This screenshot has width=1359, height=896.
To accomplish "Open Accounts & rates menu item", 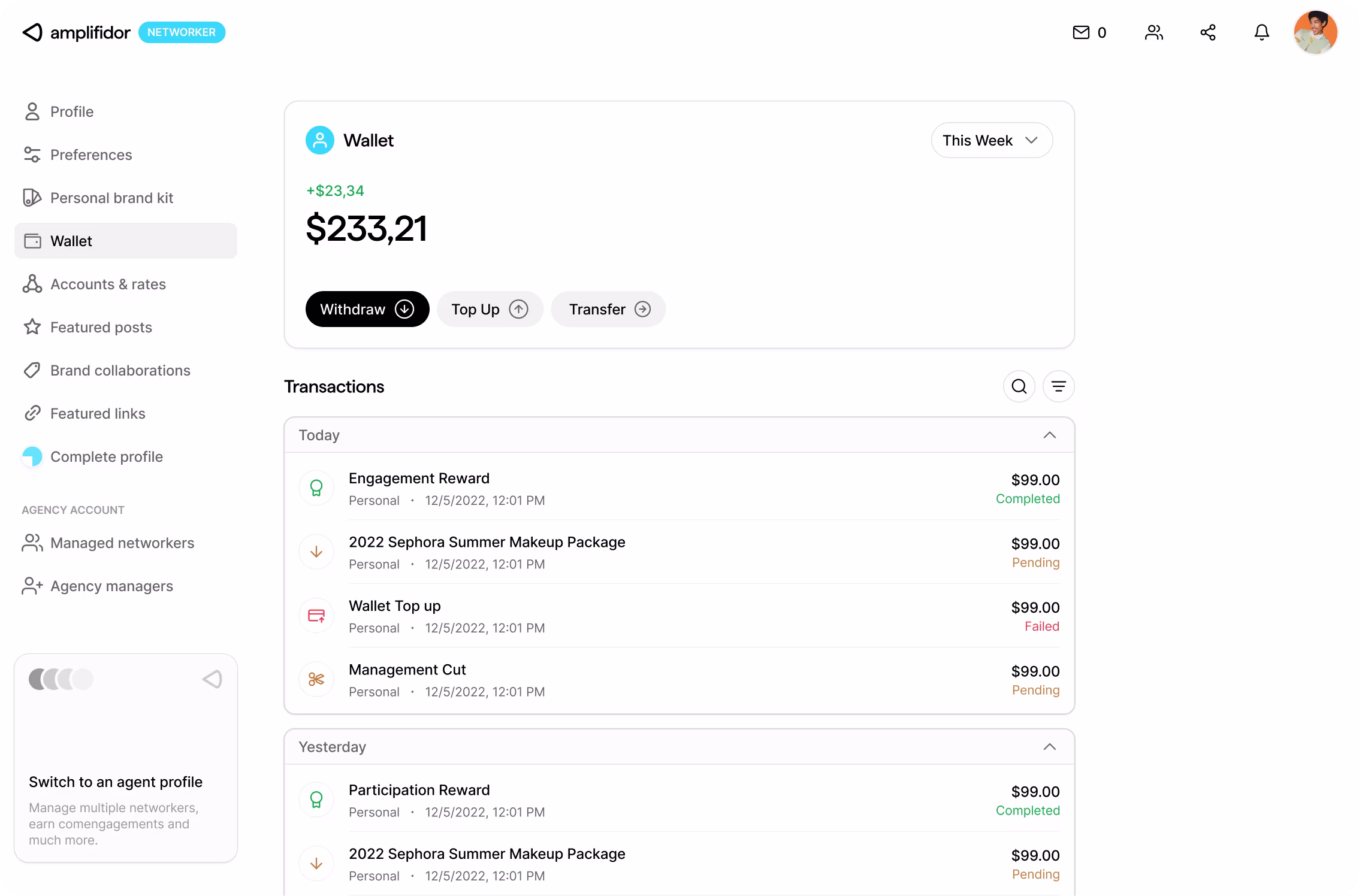I will pos(108,284).
